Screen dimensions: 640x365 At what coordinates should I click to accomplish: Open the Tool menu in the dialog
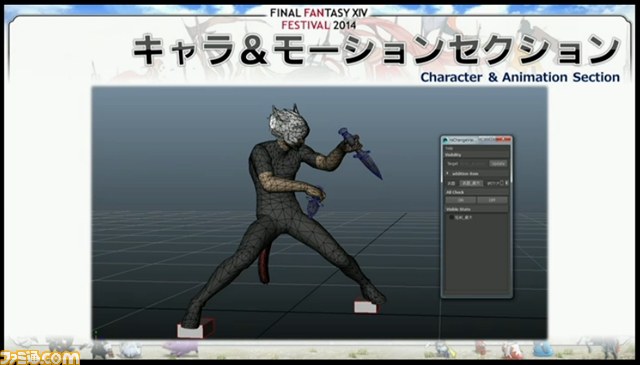tap(449, 148)
